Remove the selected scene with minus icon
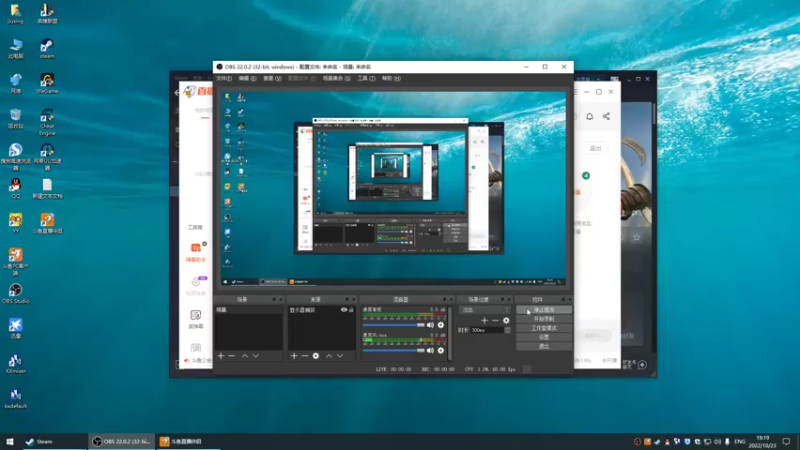The width and height of the screenshot is (800, 450). 232,356
